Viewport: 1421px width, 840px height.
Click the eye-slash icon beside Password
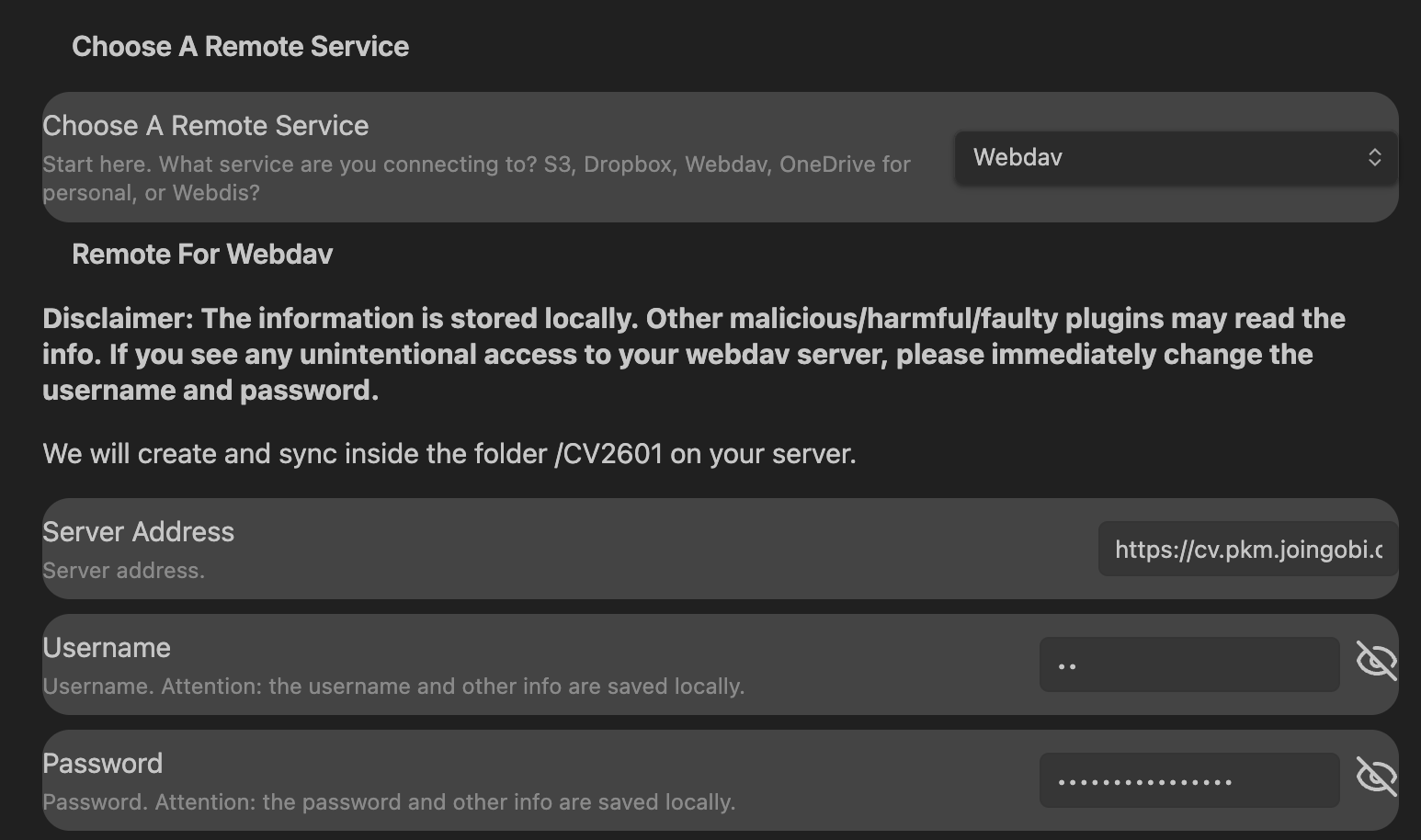pyautogui.click(x=1377, y=777)
